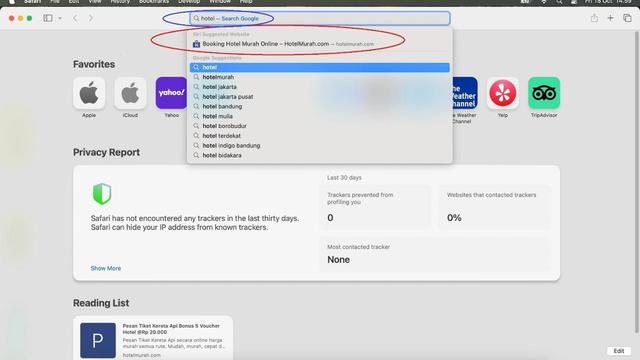Open the Help menu
Screen dimensions: 640x360
246,2
